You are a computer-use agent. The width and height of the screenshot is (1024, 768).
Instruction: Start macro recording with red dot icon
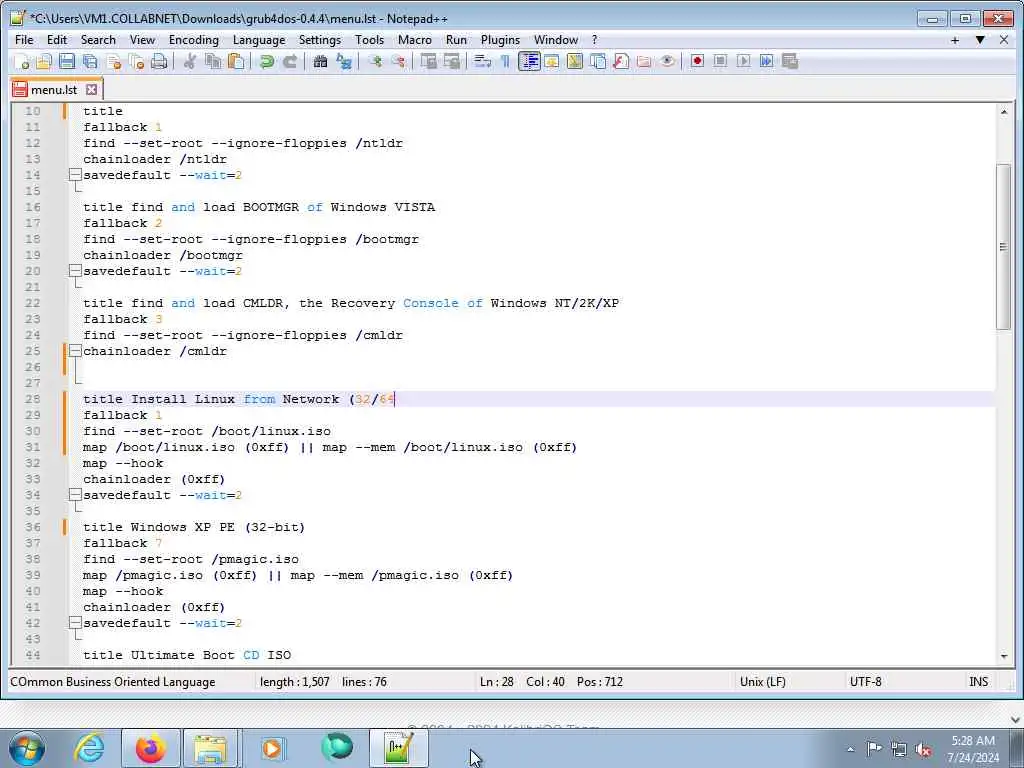click(697, 61)
